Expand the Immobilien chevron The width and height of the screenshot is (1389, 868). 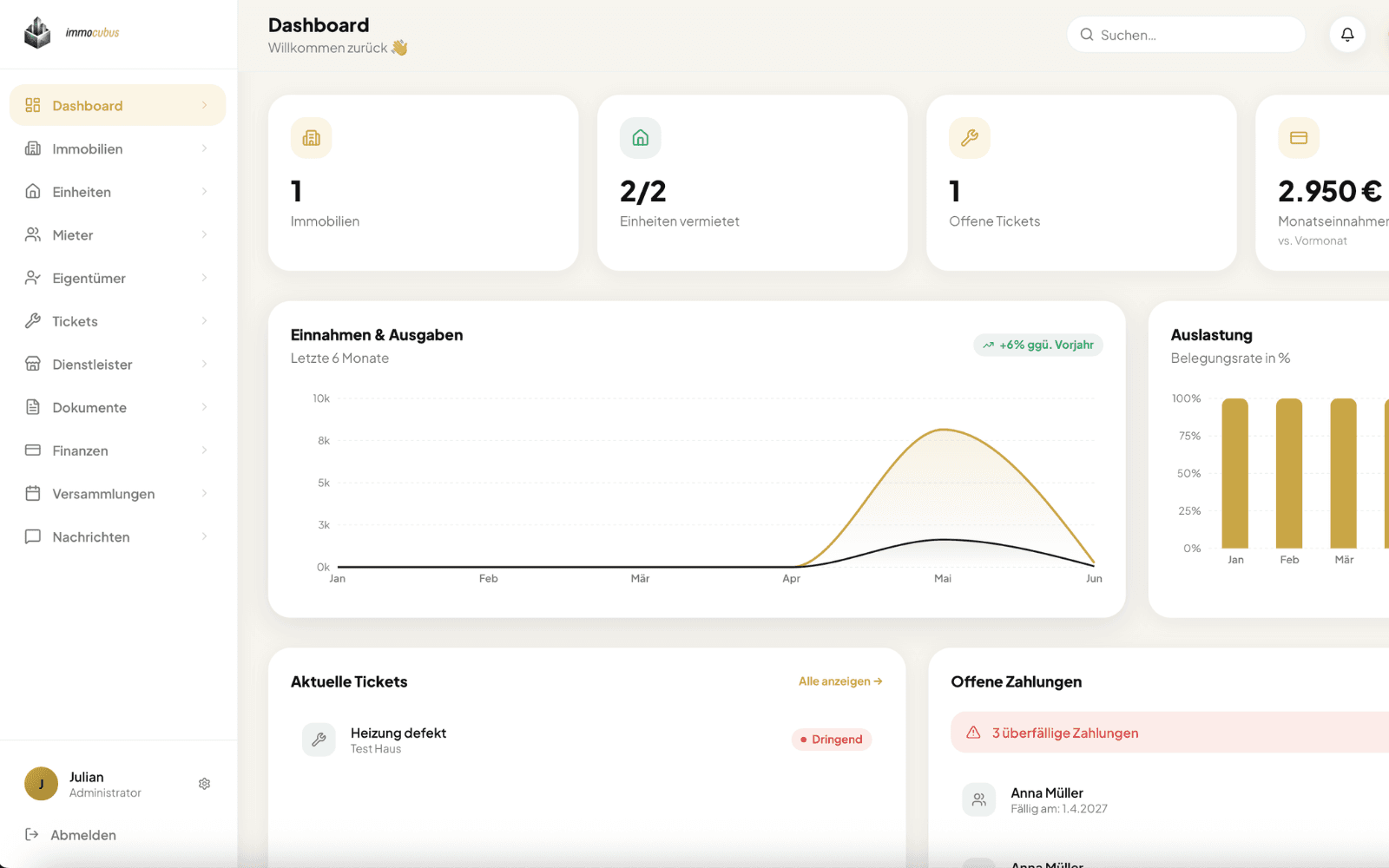[205, 148]
